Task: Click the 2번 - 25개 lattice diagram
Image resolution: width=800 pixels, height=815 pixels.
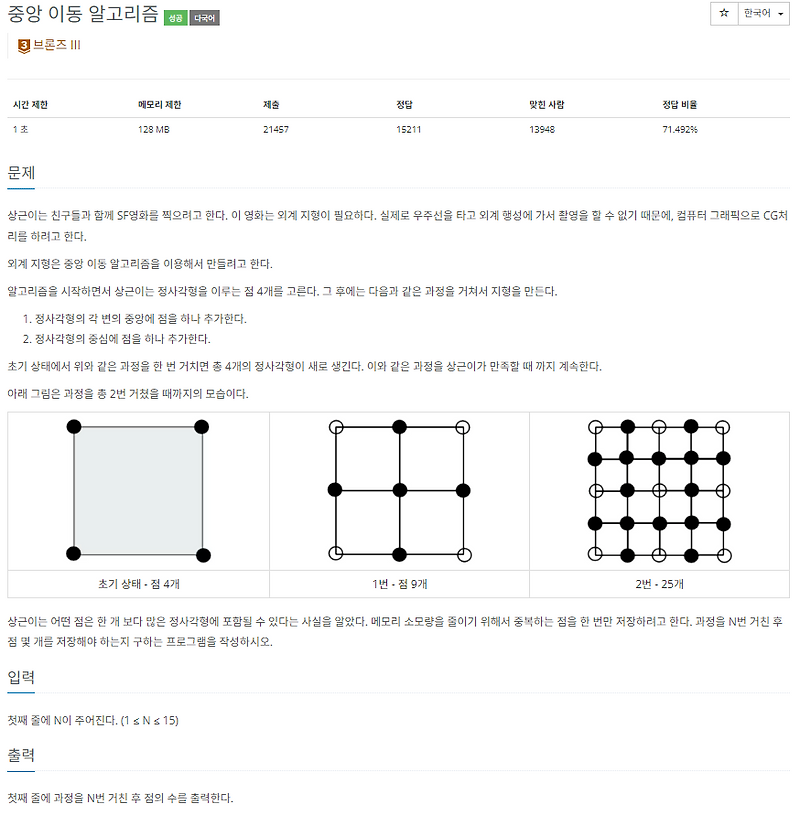Action: (x=660, y=490)
